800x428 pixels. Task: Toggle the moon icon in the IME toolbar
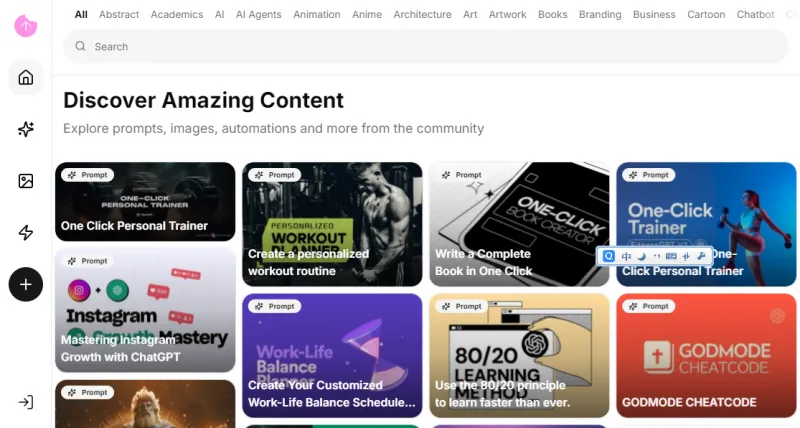642,256
